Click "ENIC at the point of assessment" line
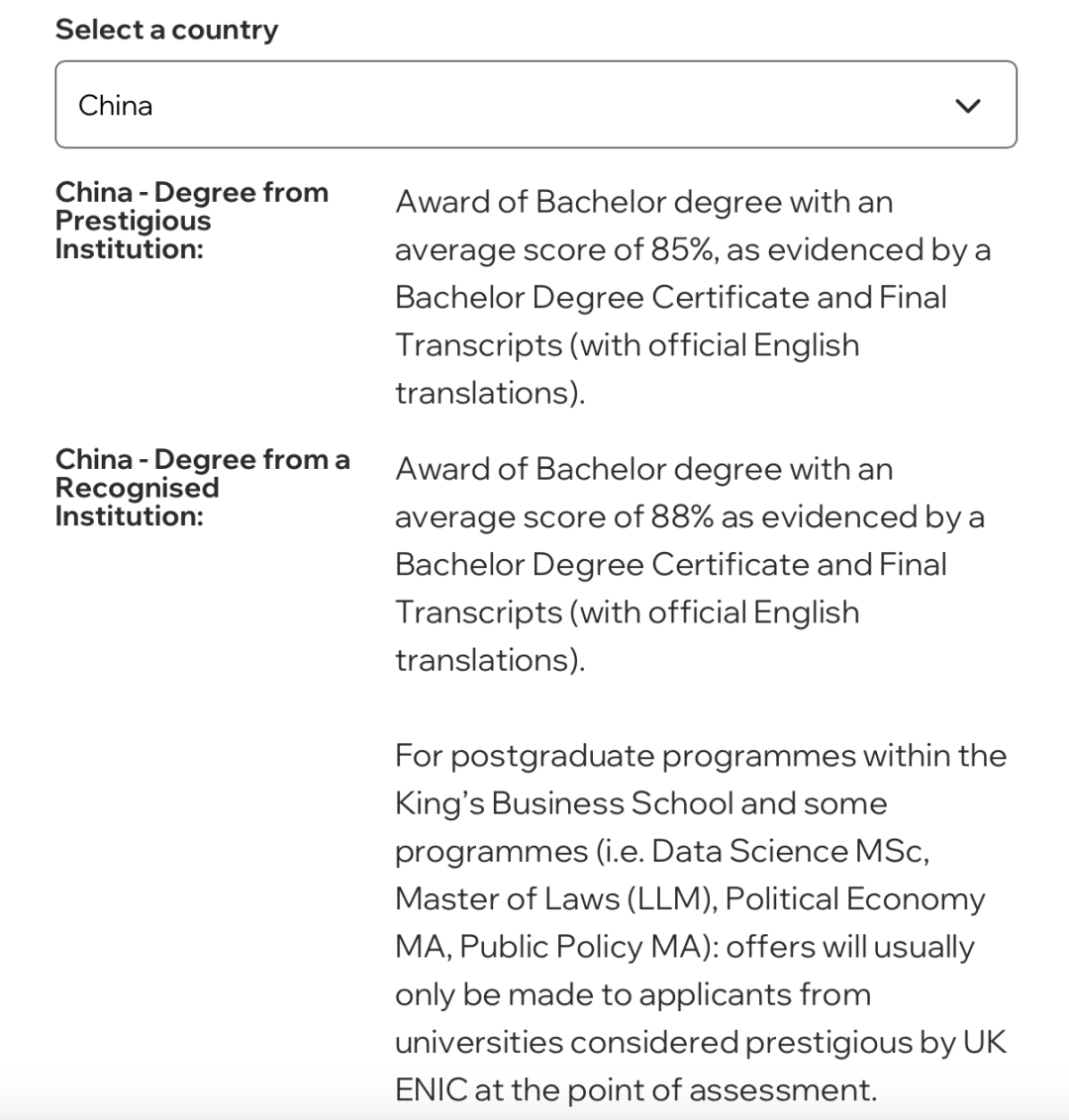This screenshot has width=1069, height=1120. click(635, 1089)
